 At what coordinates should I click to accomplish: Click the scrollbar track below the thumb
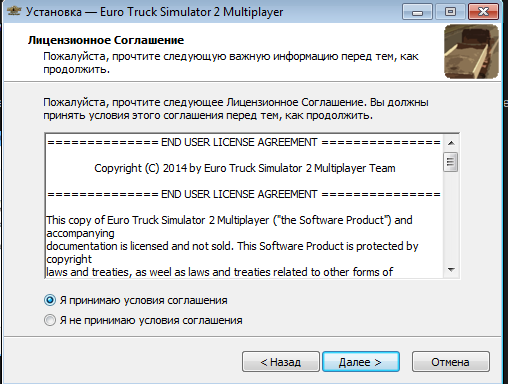pyautogui.click(x=451, y=217)
